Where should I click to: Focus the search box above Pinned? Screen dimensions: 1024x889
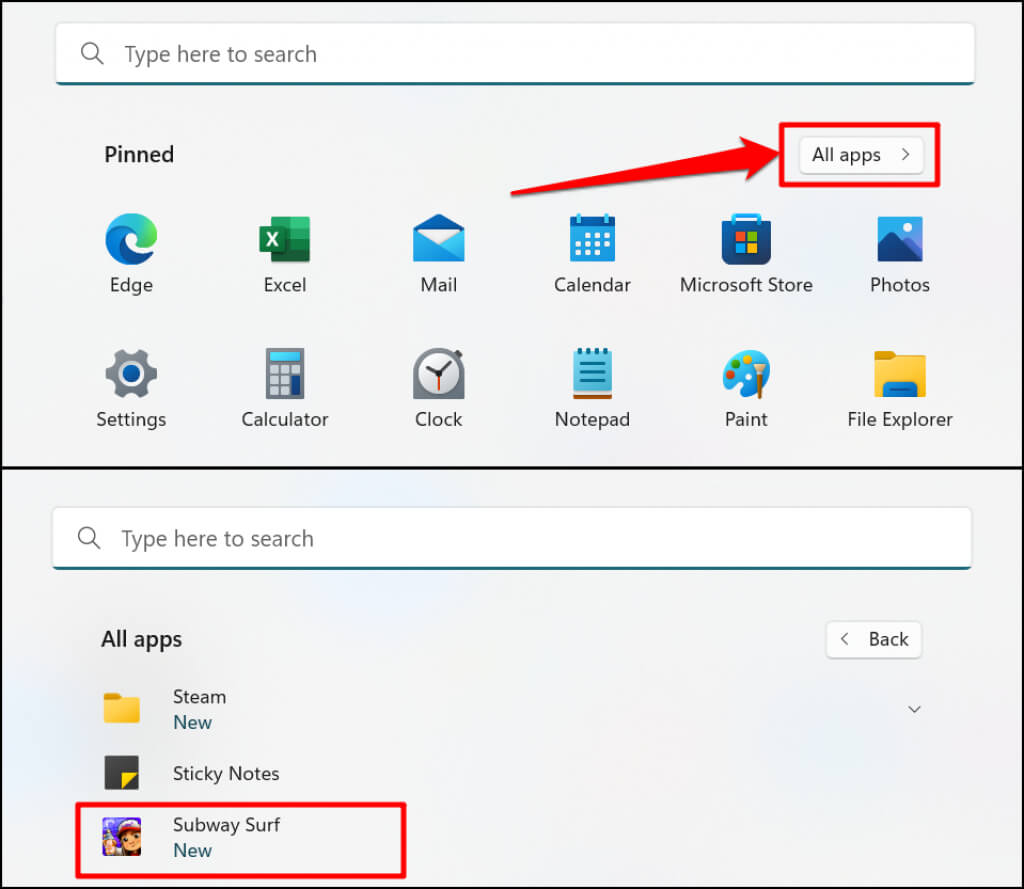(x=515, y=54)
